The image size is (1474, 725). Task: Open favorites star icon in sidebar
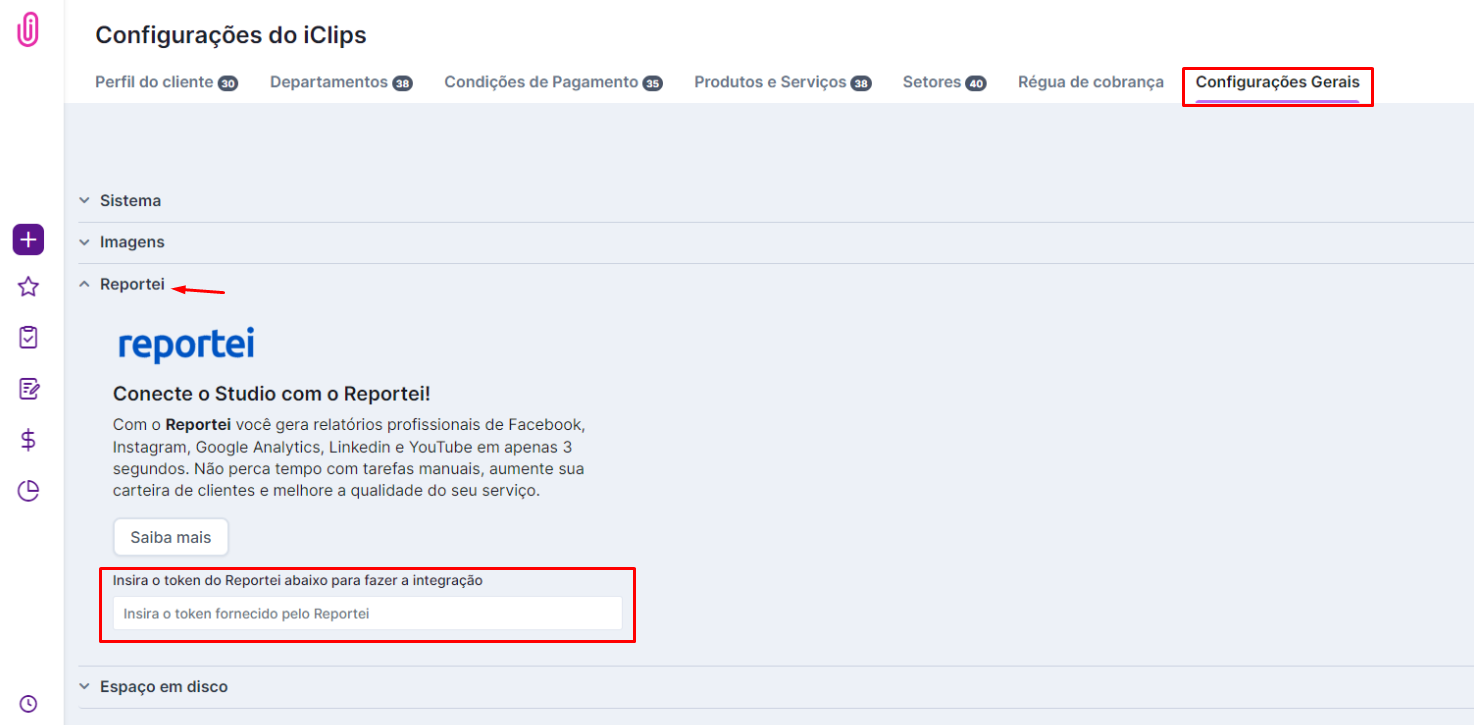(x=28, y=287)
